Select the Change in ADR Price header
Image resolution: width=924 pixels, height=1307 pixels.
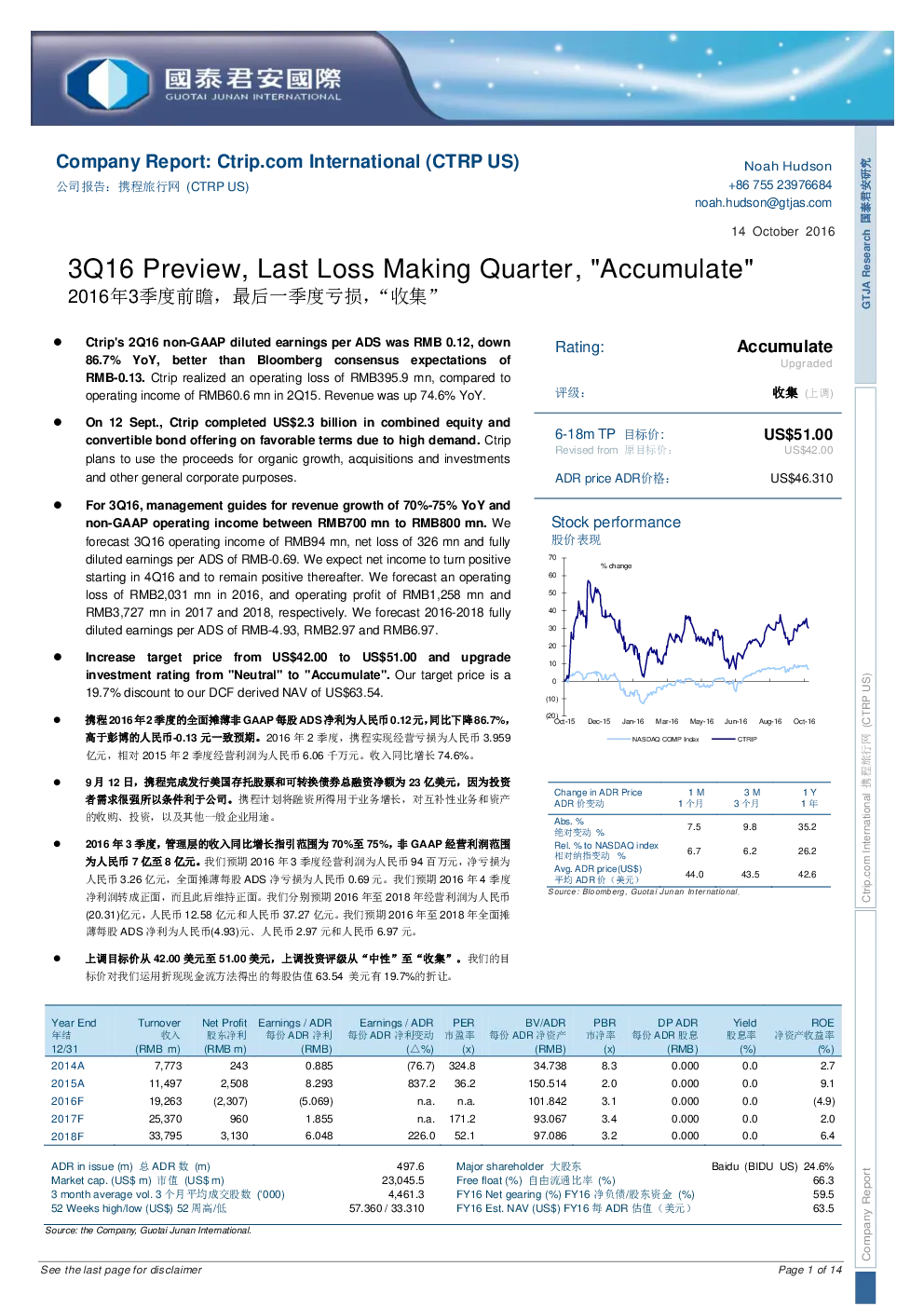[598, 792]
